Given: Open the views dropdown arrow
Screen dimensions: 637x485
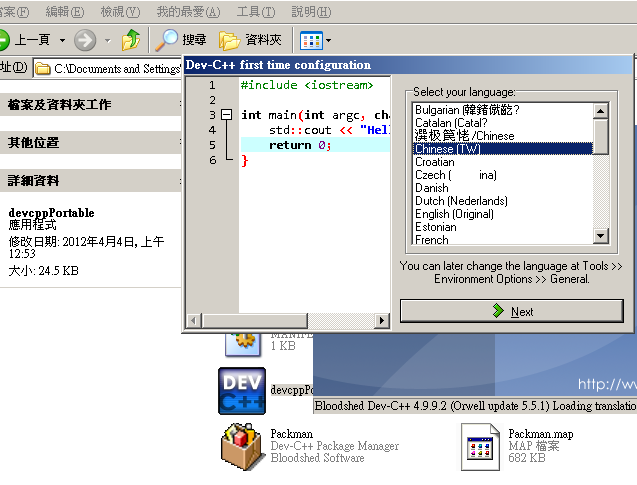Looking at the screenshot, I should [328, 41].
